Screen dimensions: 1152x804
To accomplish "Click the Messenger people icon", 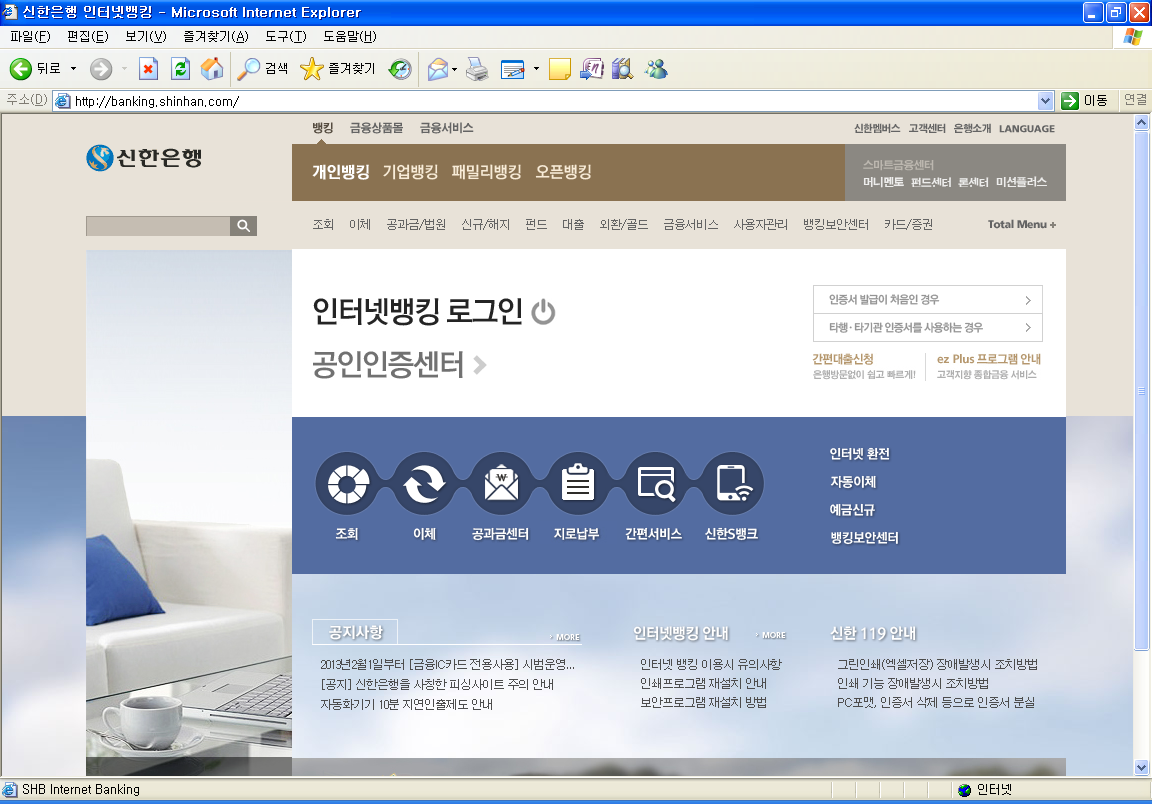I will click(x=656, y=69).
